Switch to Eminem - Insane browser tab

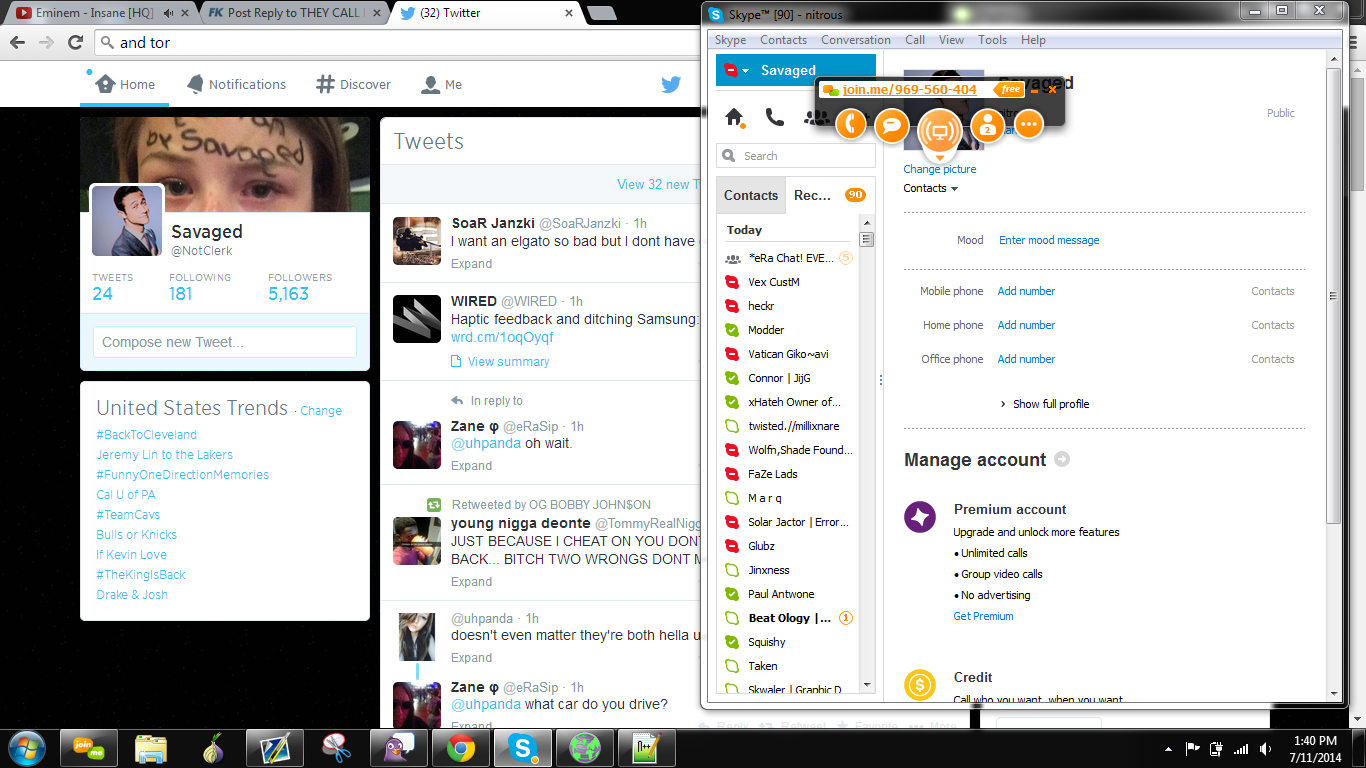pyautogui.click(x=98, y=13)
